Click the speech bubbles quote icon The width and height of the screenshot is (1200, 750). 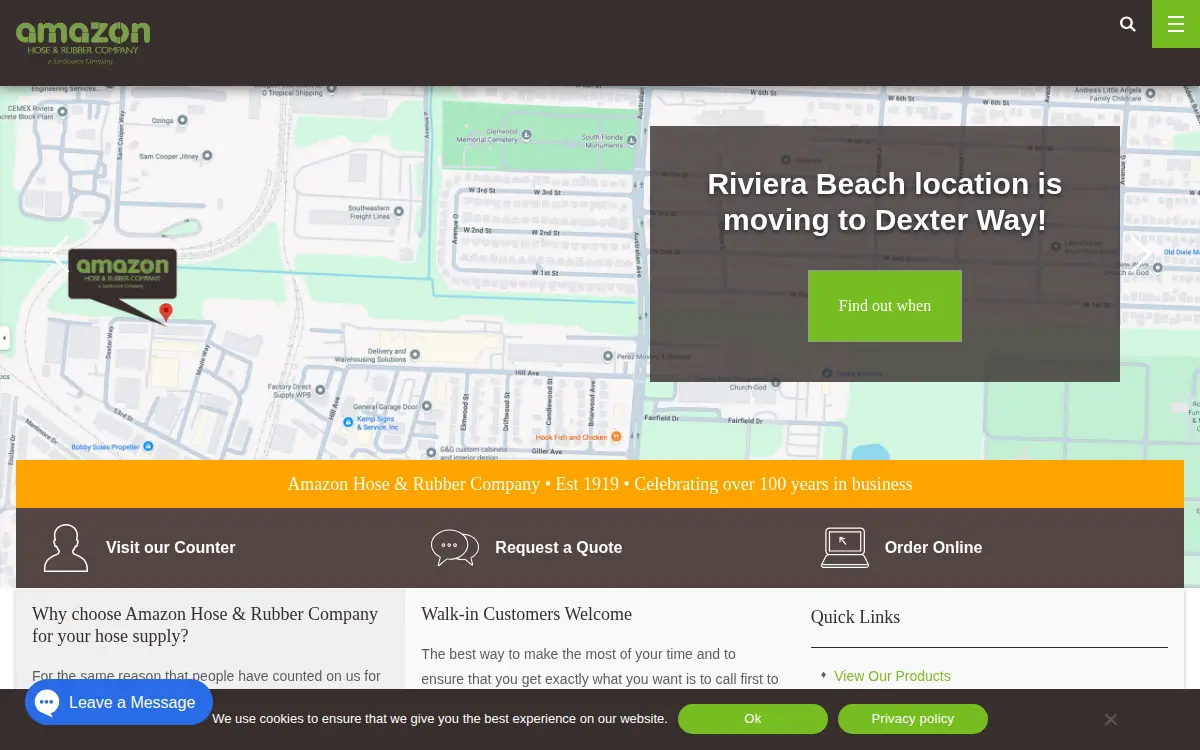tap(455, 548)
